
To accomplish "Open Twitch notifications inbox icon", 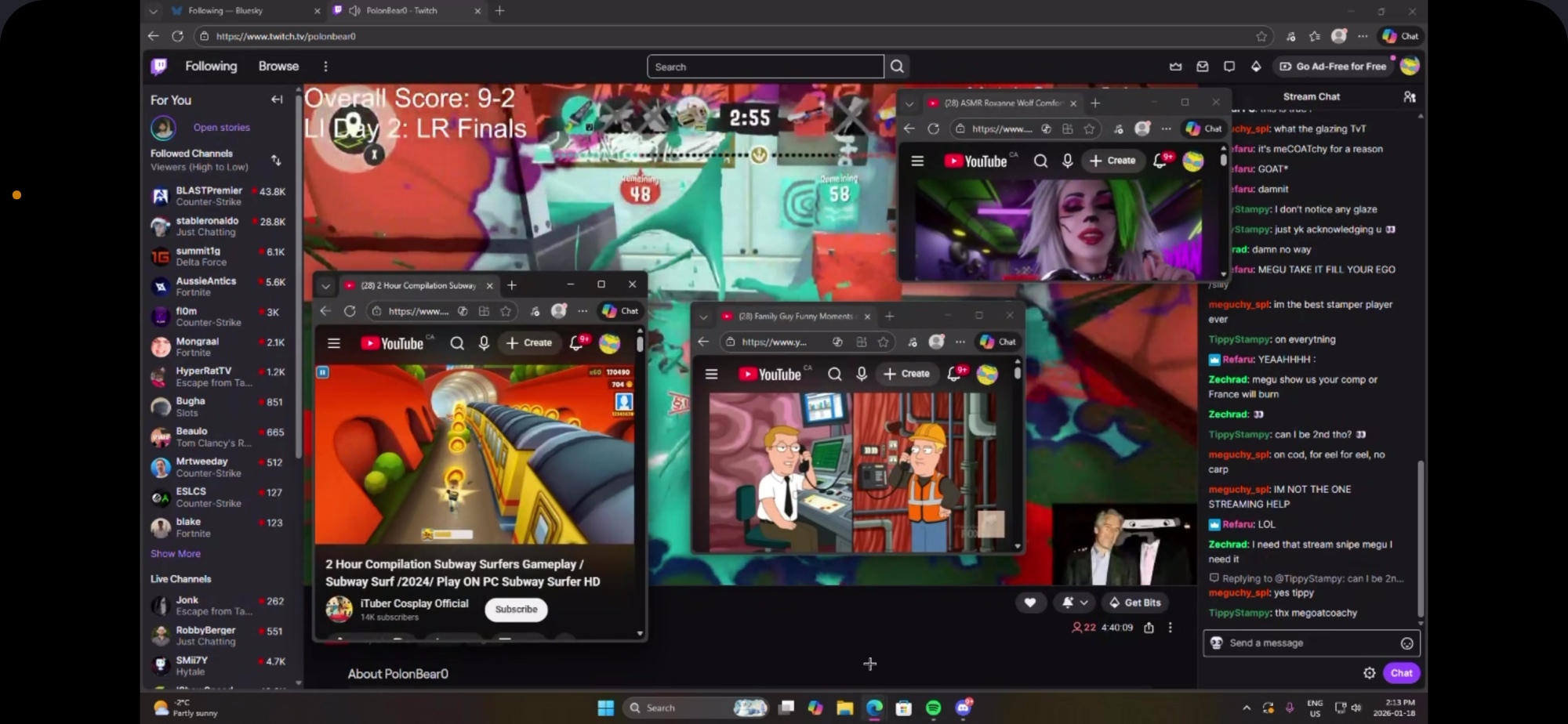I will [1202, 67].
